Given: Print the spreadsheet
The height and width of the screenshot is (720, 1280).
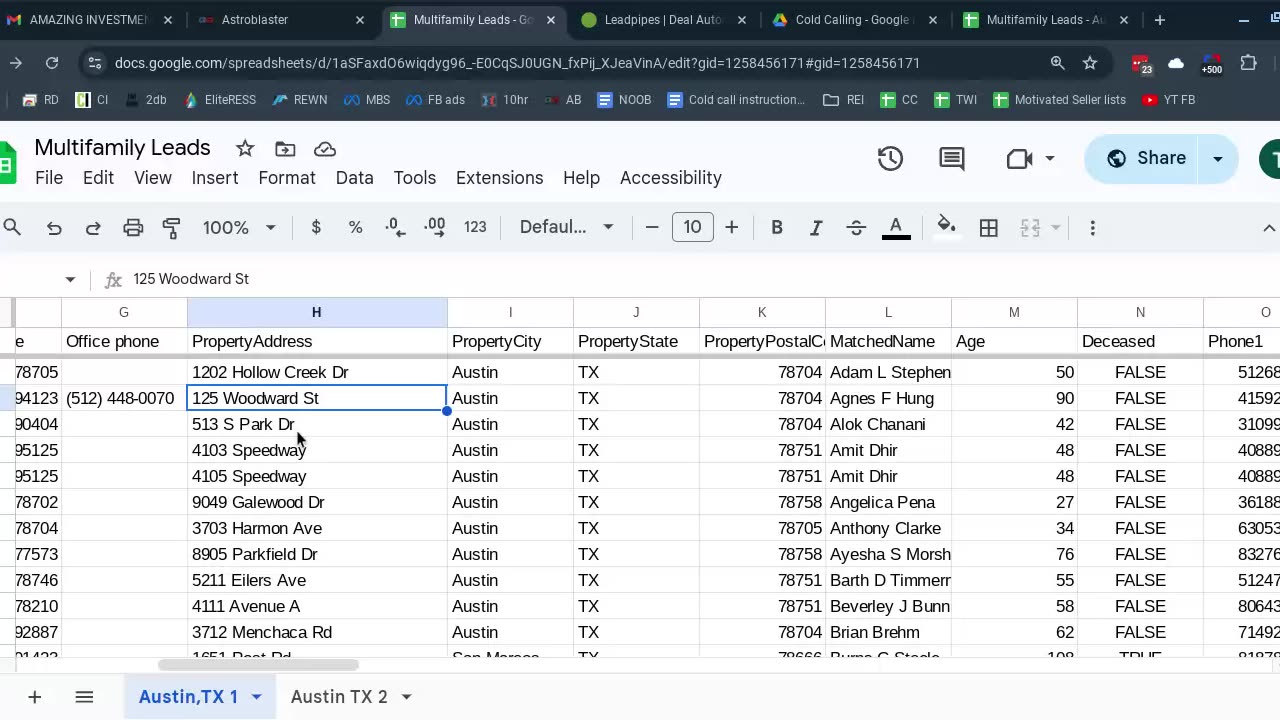Looking at the screenshot, I should (133, 228).
